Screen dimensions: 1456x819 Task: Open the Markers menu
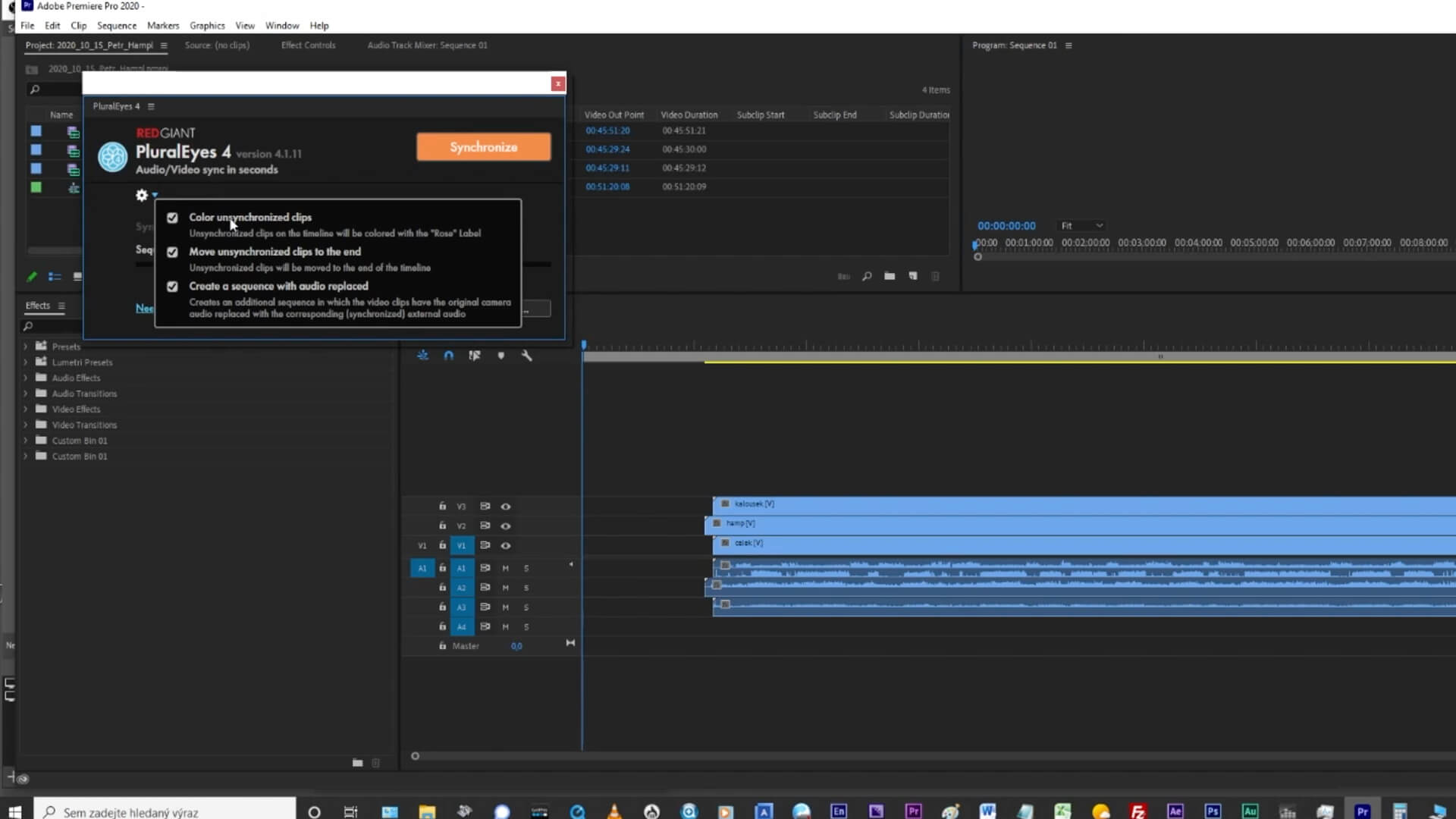tap(163, 25)
